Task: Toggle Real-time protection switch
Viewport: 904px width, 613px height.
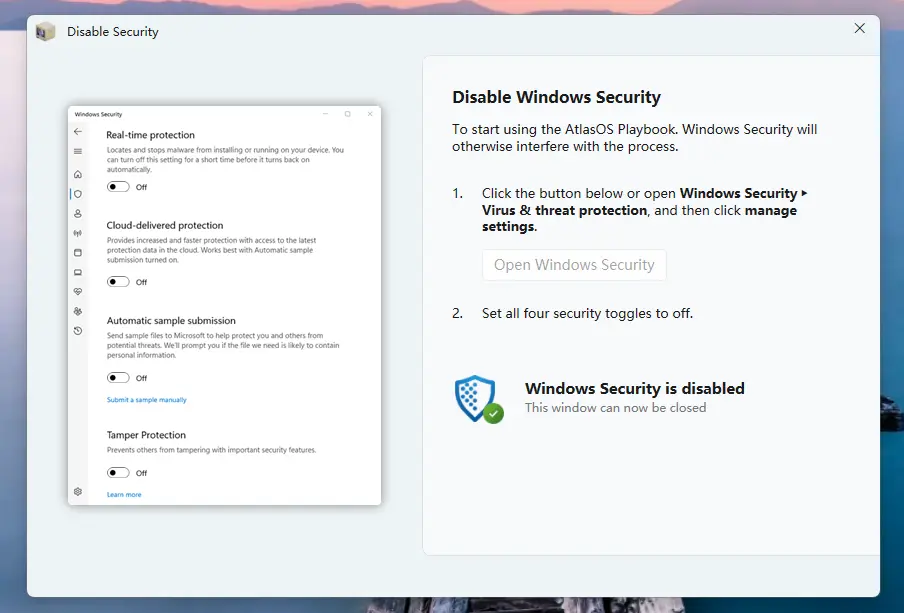Action: pos(118,187)
